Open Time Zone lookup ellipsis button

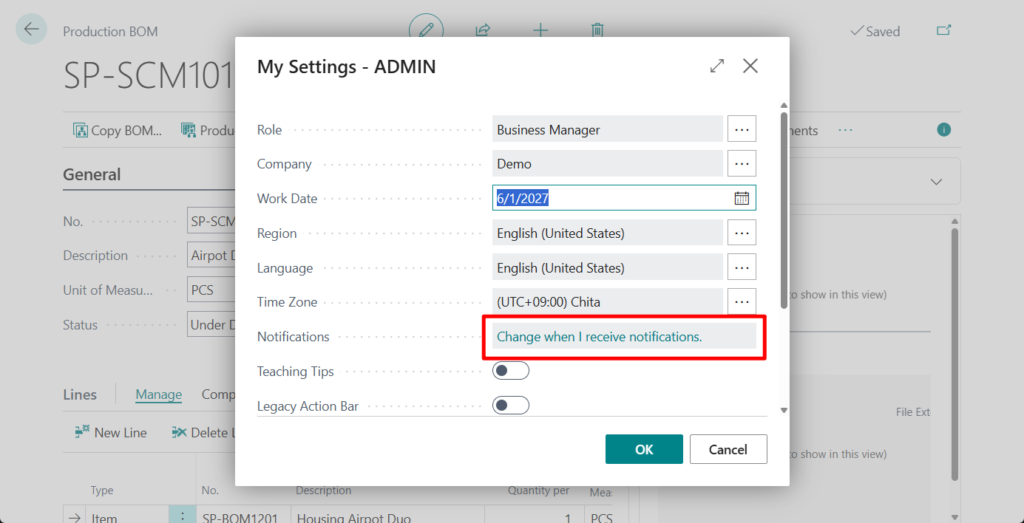point(741,301)
